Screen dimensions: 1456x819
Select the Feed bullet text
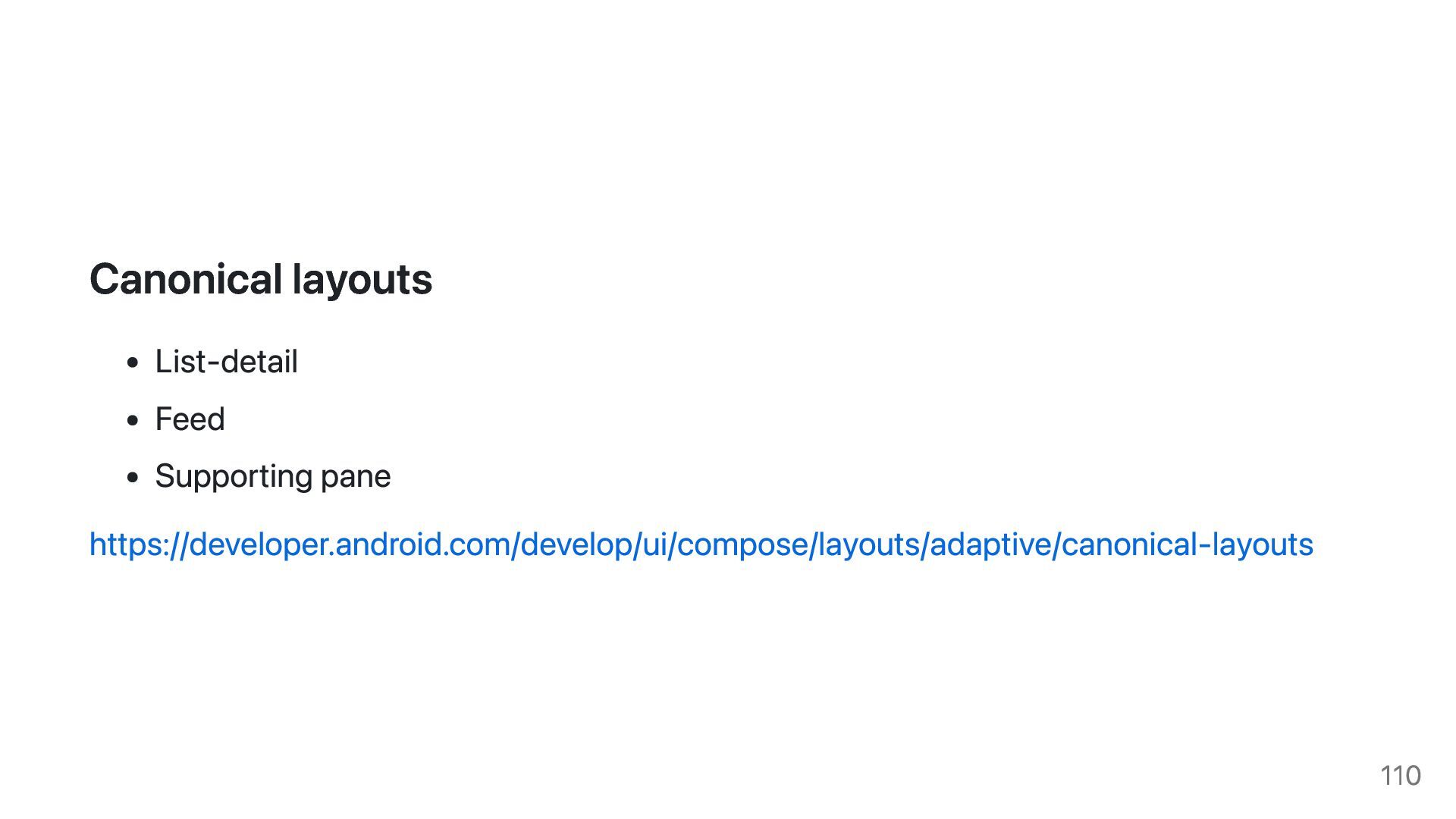click(190, 419)
